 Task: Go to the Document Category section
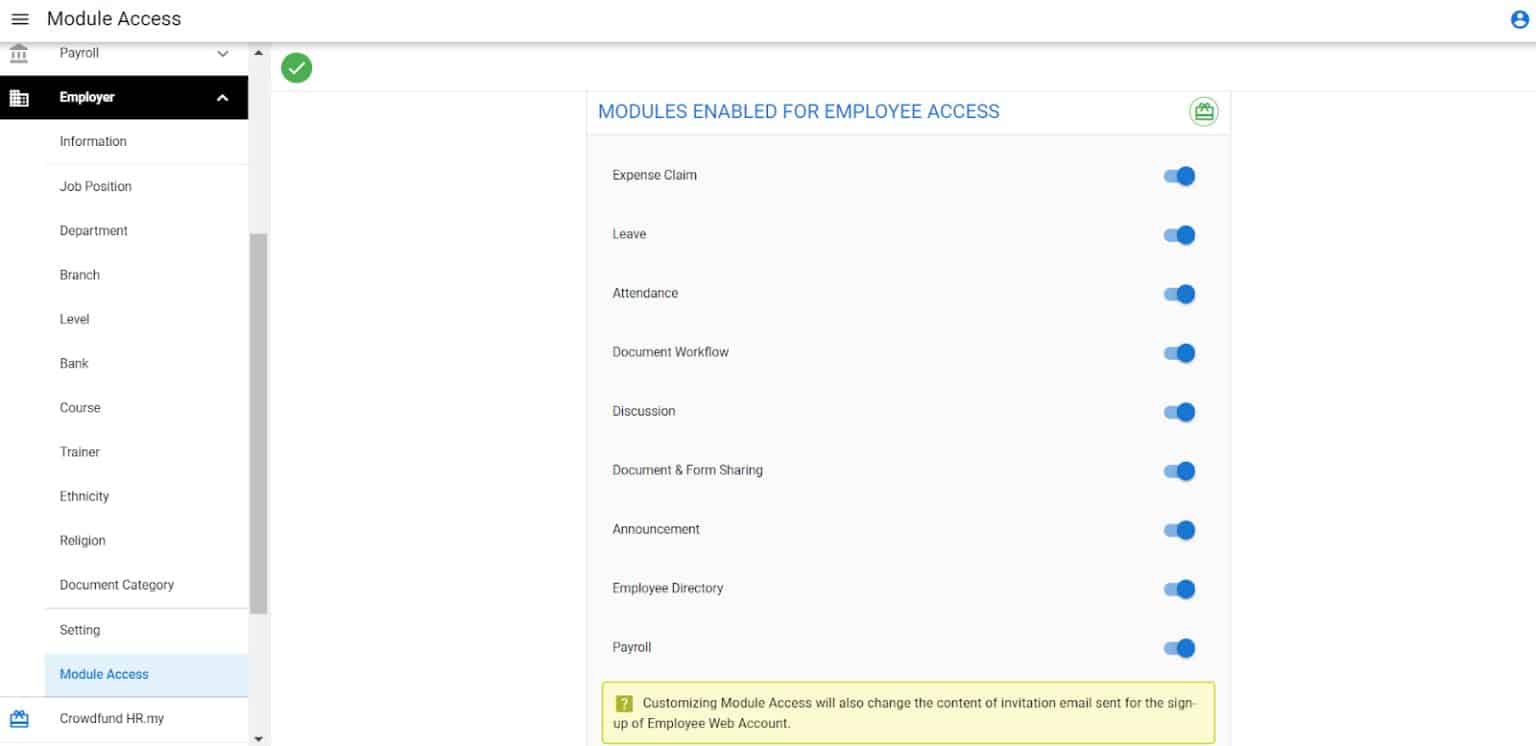click(x=116, y=584)
